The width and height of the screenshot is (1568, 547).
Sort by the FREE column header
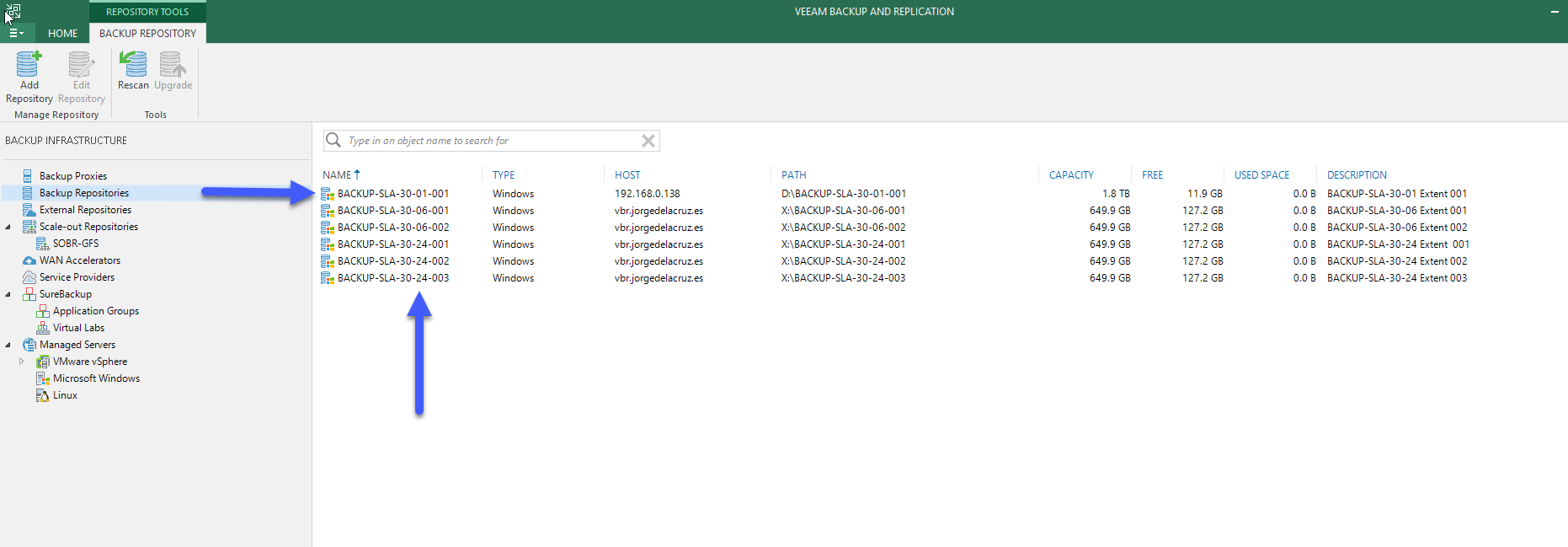pos(1152,175)
